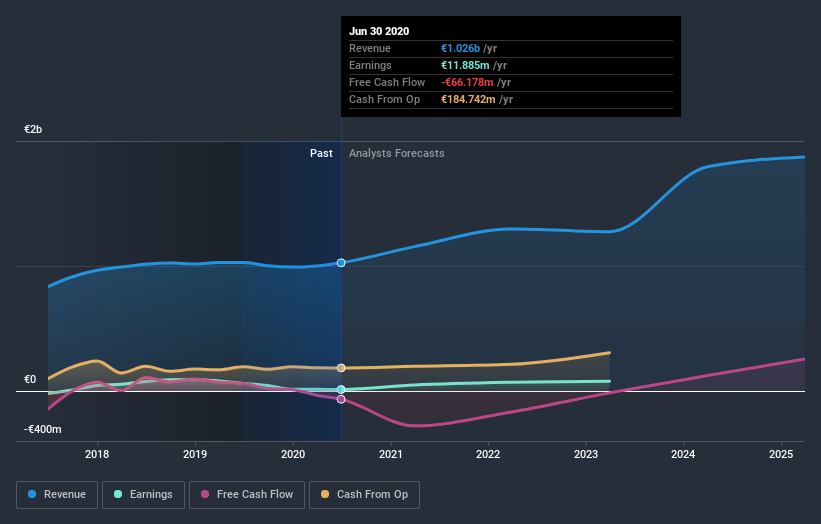
Task: Select the 2022 x-axis label
Action: (x=488, y=454)
